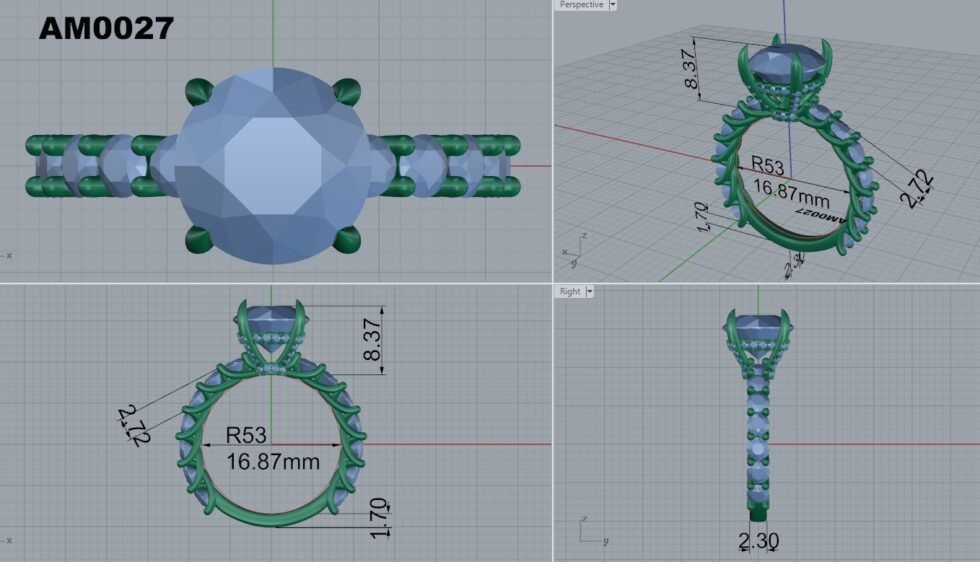Select the 2.72 dimension in Perspective viewport
This screenshot has width=980, height=562.
click(x=917, y=189)
